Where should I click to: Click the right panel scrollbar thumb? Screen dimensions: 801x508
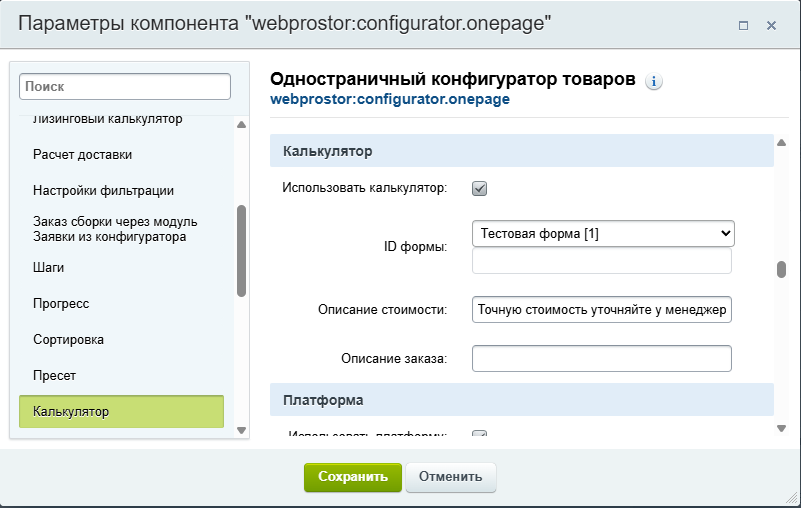point(781,269)
